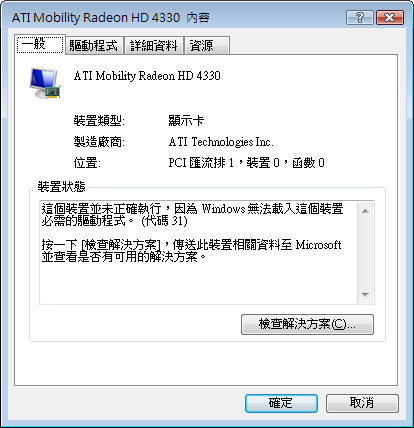
Task: Click the 顯示卡 device type value
Action: coord(186,121)
